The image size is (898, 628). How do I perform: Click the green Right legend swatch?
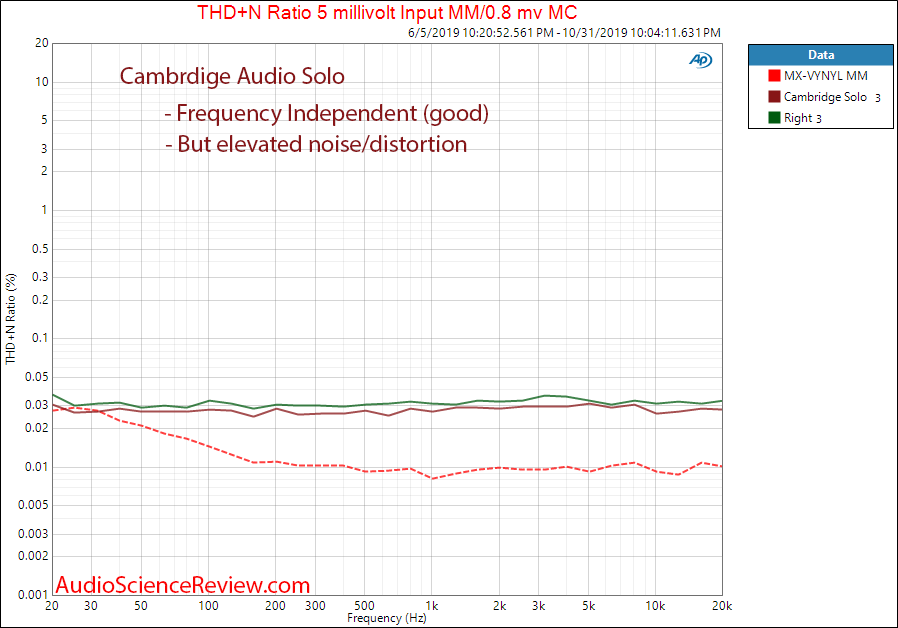point(774,118)
